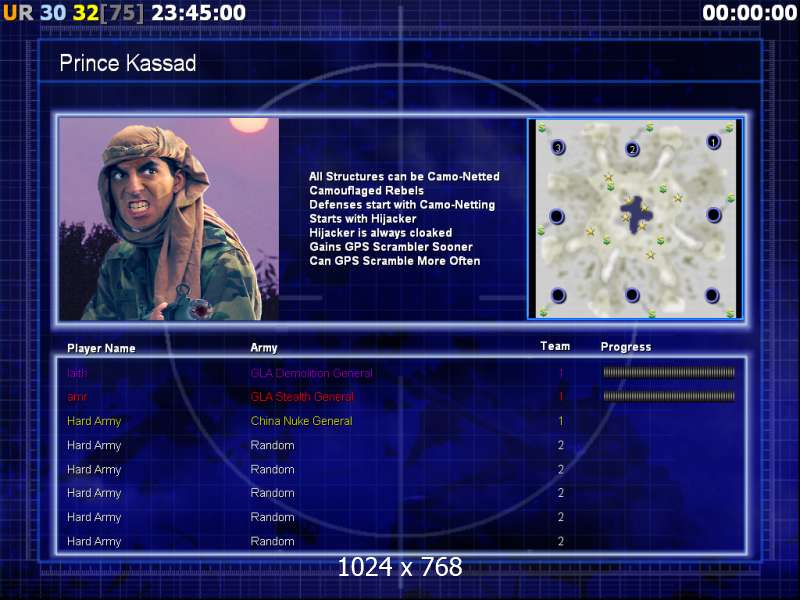Click 'Defenses start with Camo-Netting' line
Viewport: 800px width, 600px height.
tap(402, 205)
